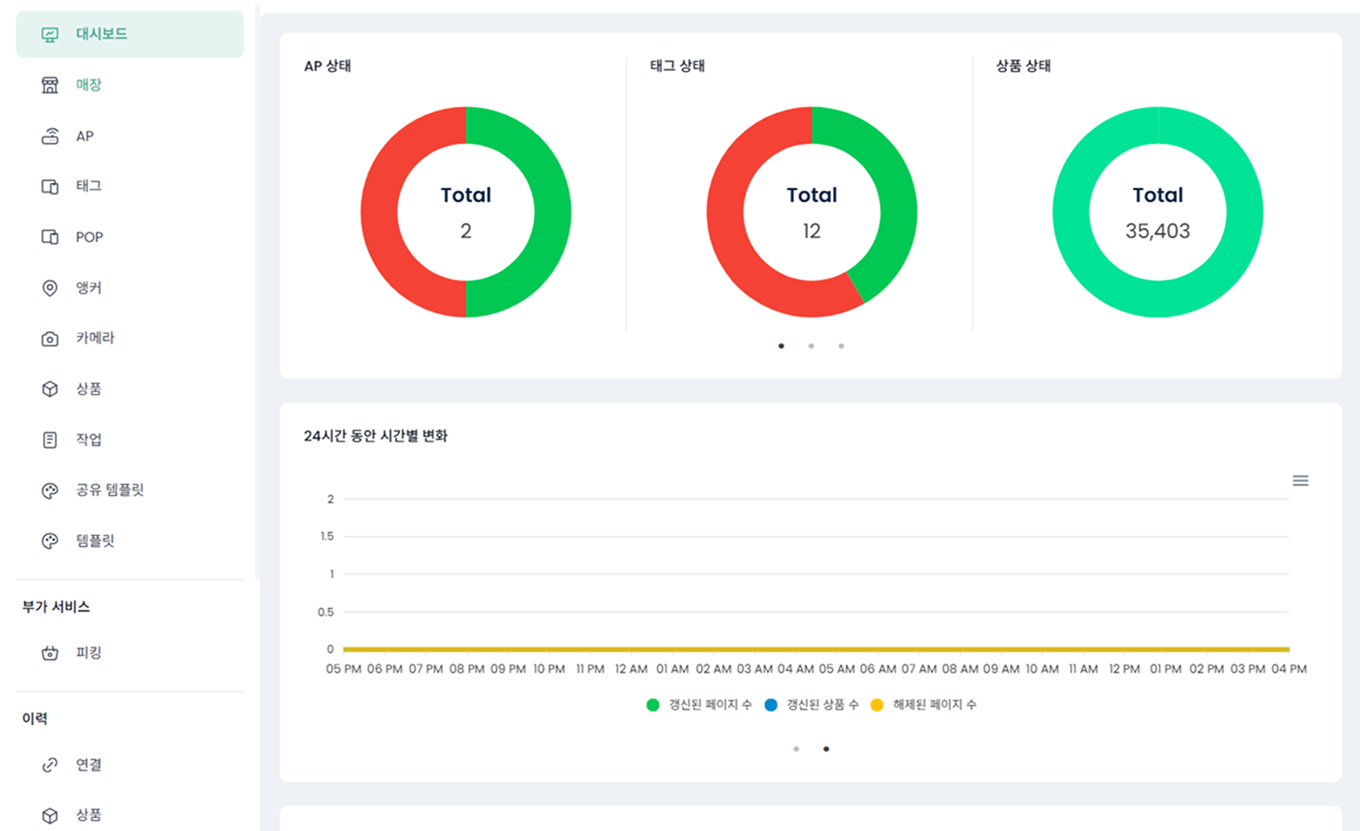Open 상품 menu label above 작업
This screenshot has height=831, width=1360.
89,389
